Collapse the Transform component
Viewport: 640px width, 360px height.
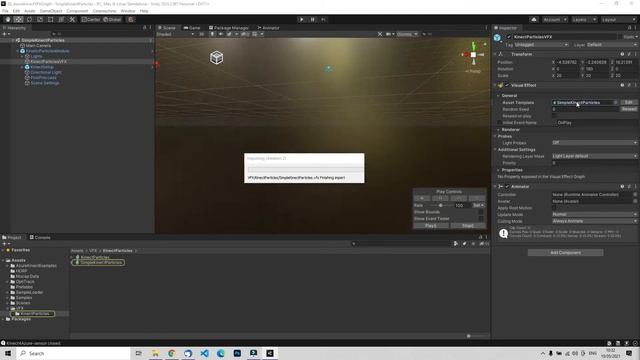pos(496,54)
